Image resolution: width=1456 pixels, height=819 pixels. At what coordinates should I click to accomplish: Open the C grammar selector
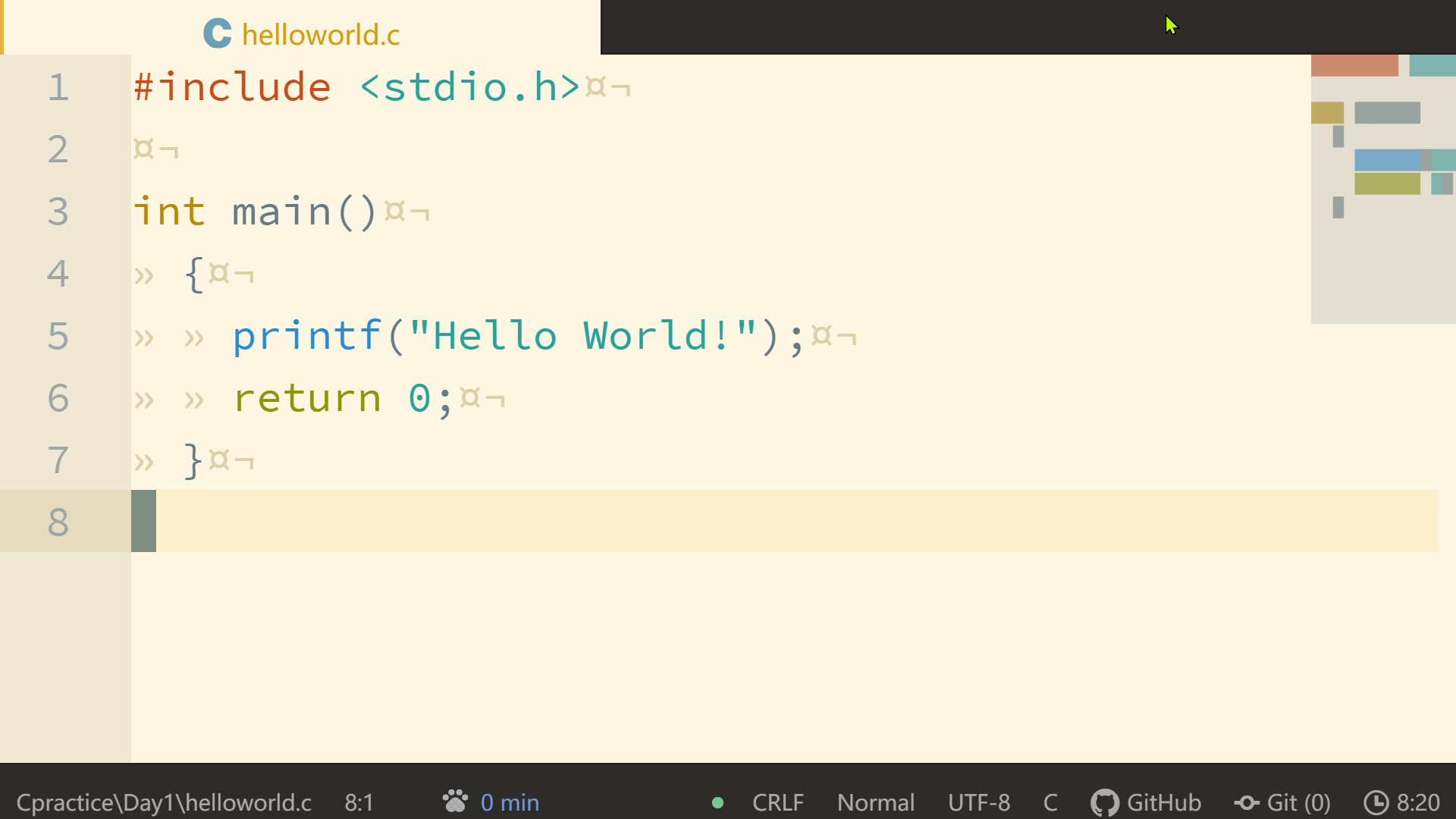[1050, 802]
